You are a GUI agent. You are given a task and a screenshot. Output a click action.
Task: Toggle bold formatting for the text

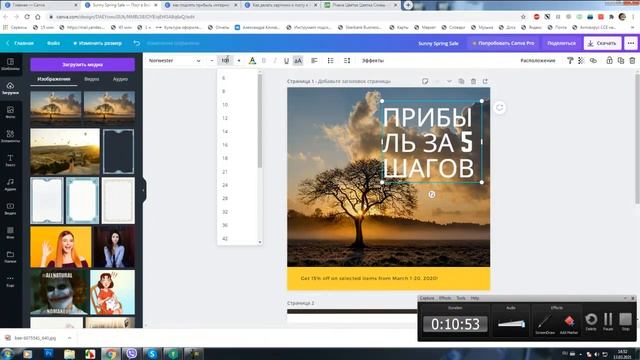pyautogui.click(x=264, y=60)
